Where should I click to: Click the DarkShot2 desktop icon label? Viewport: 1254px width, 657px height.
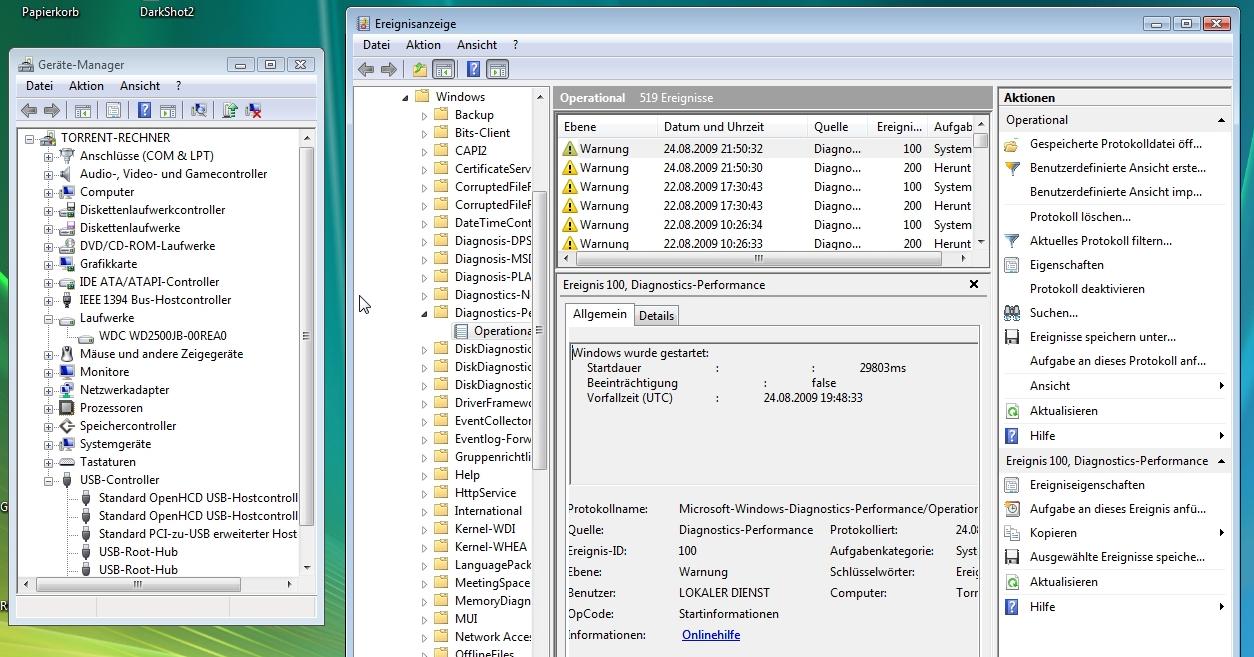pyautogui.click(x=167, y=12)
